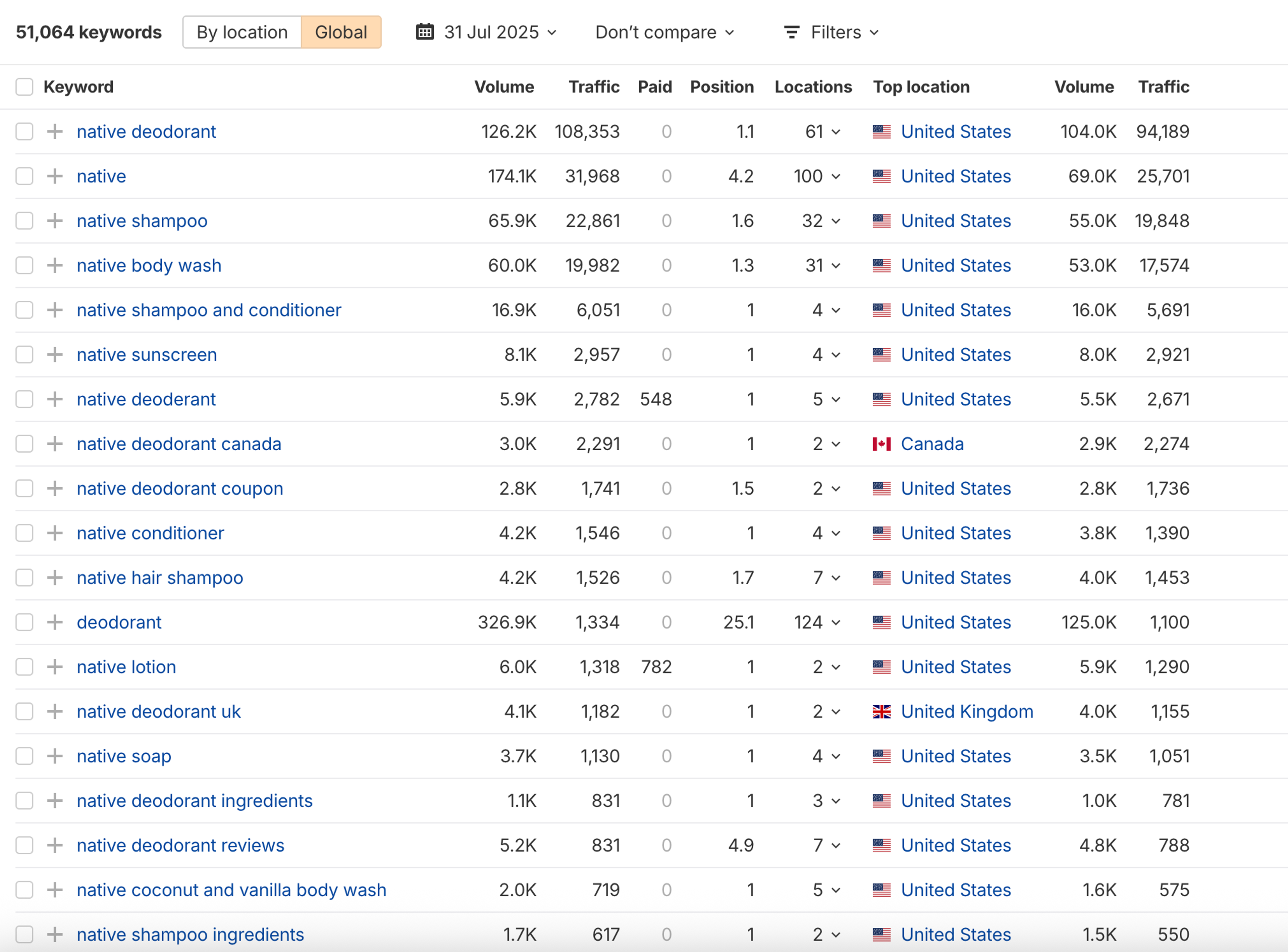Expand the 100 locations chevron for native

[836, 176]
